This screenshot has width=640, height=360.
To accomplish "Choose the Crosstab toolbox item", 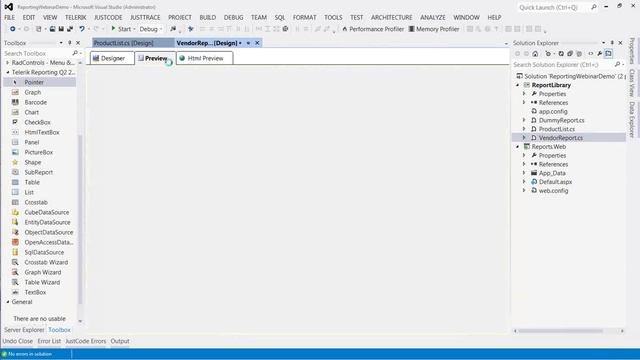I will point(36,202).
